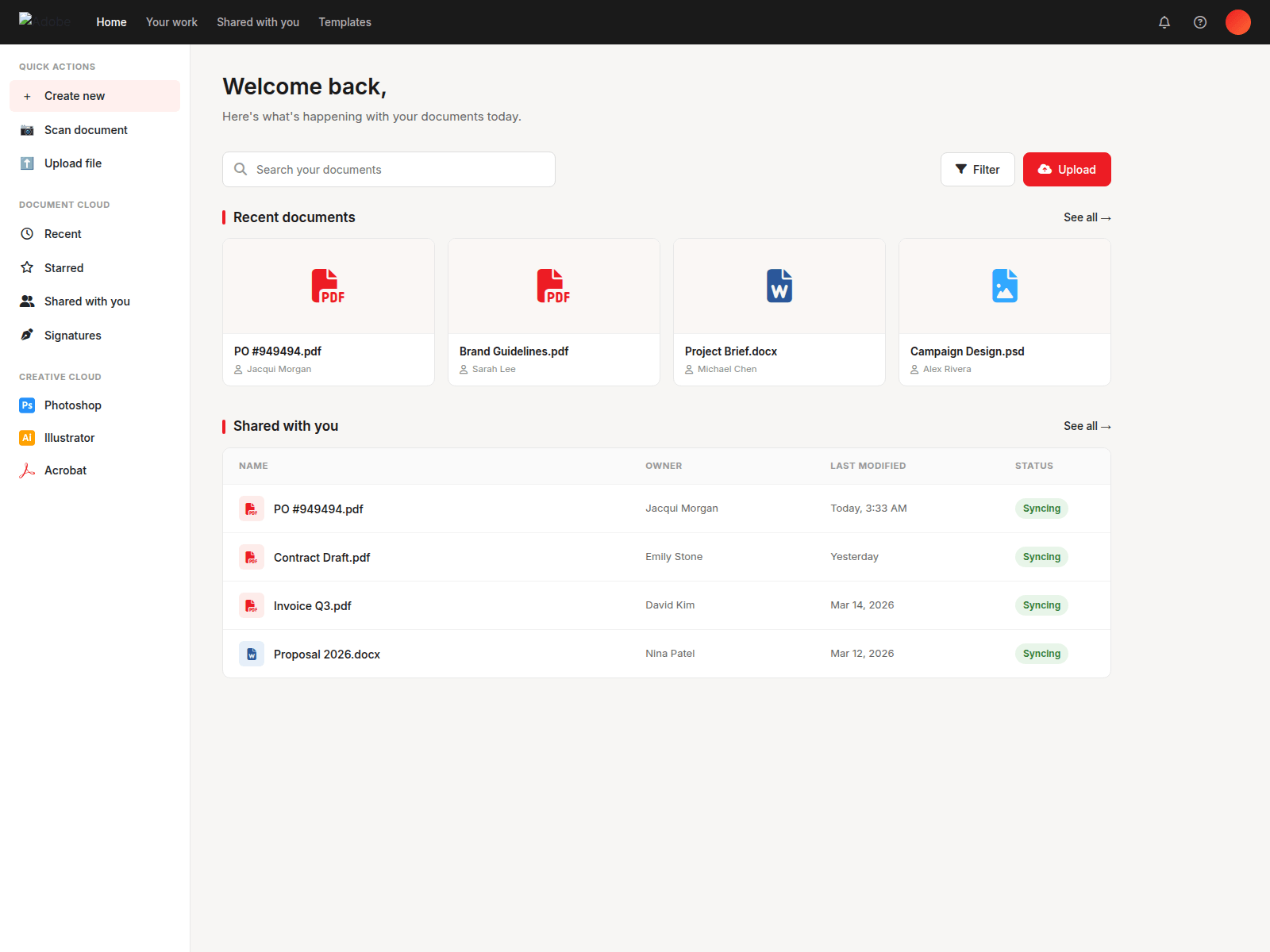Open the Your work tab
This screenshot has height=952, width=1270.
tap(171, 22)
